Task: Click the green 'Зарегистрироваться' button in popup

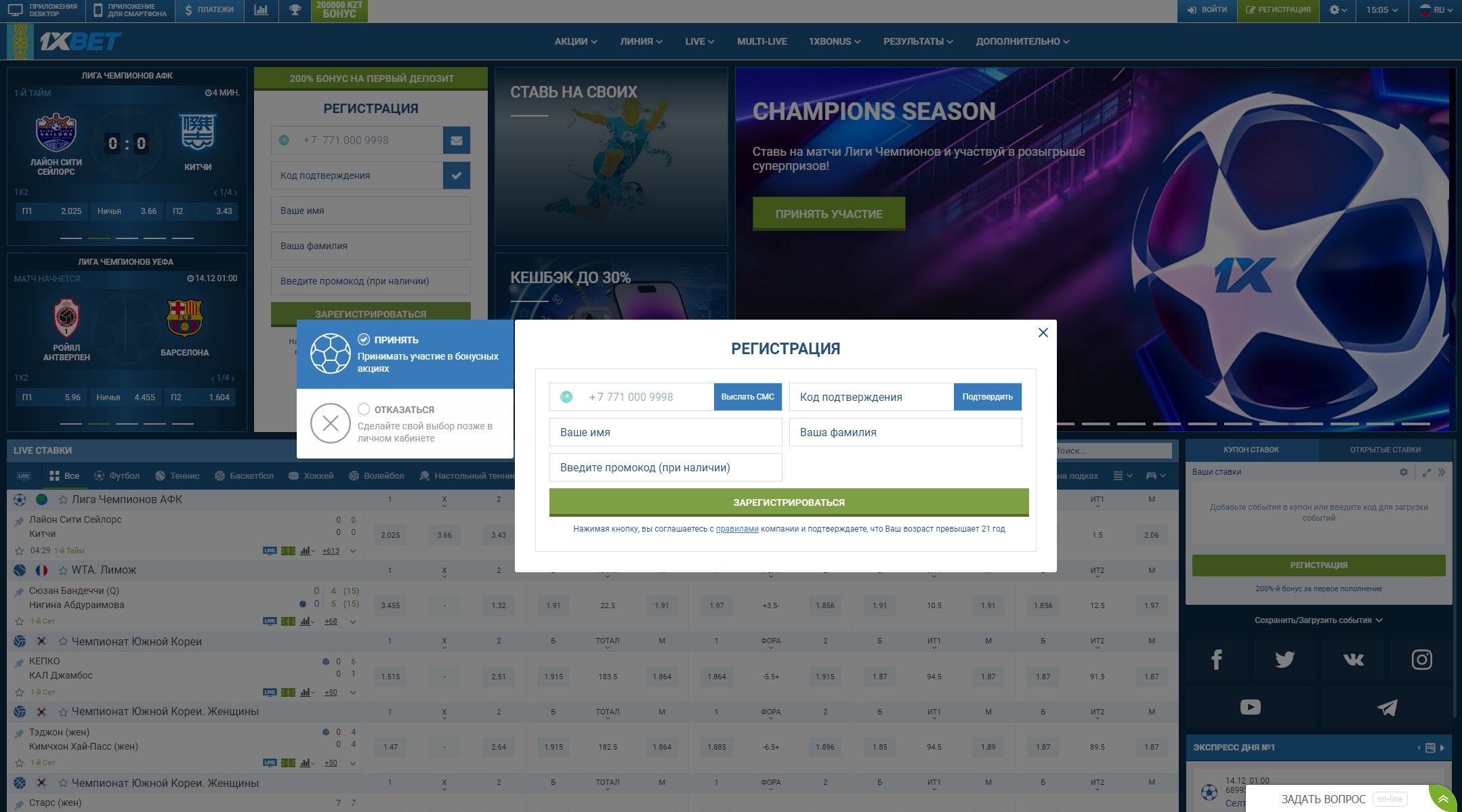Action: tap(789, 503)
